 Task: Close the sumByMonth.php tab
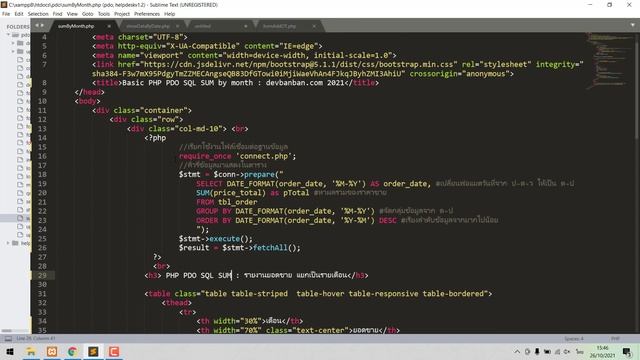(109, 26)
